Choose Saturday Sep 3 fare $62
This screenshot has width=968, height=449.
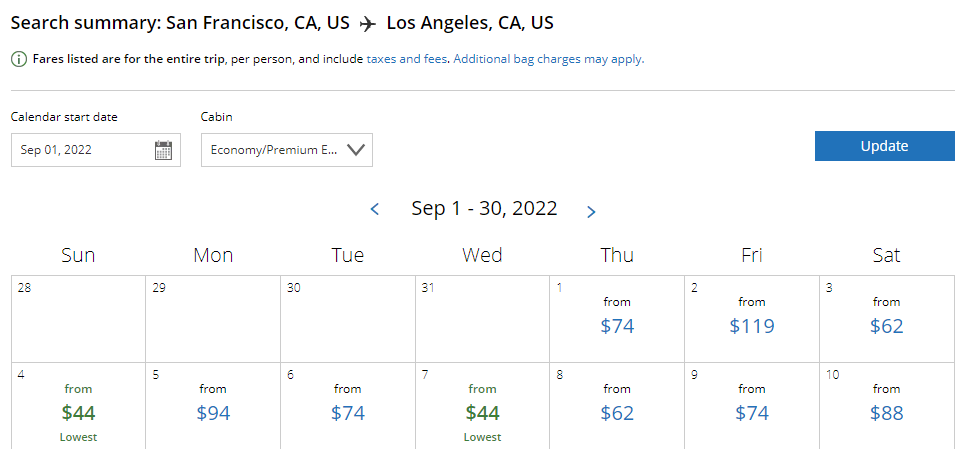tap(886, 325)
